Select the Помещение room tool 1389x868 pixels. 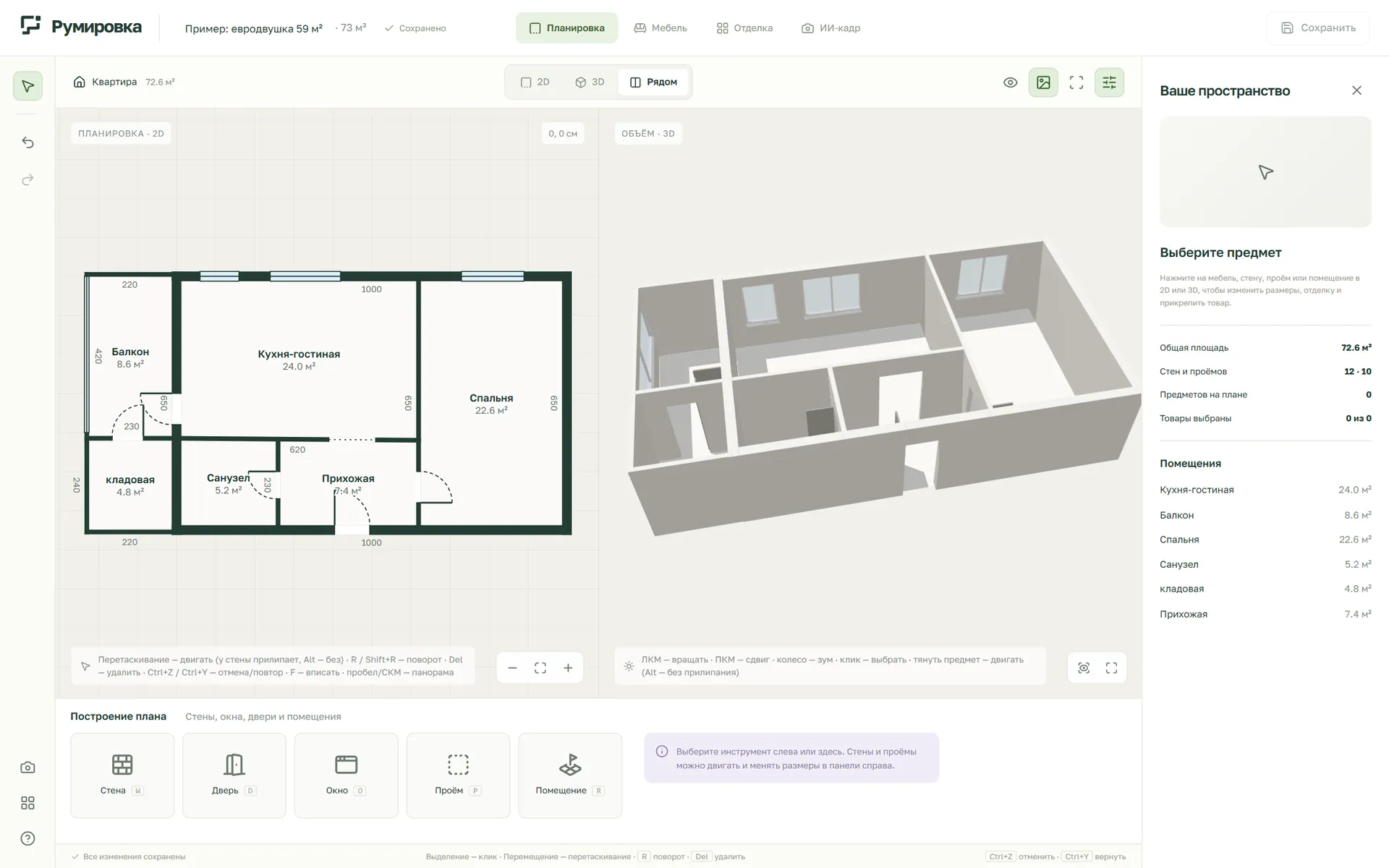coord(570,775)
